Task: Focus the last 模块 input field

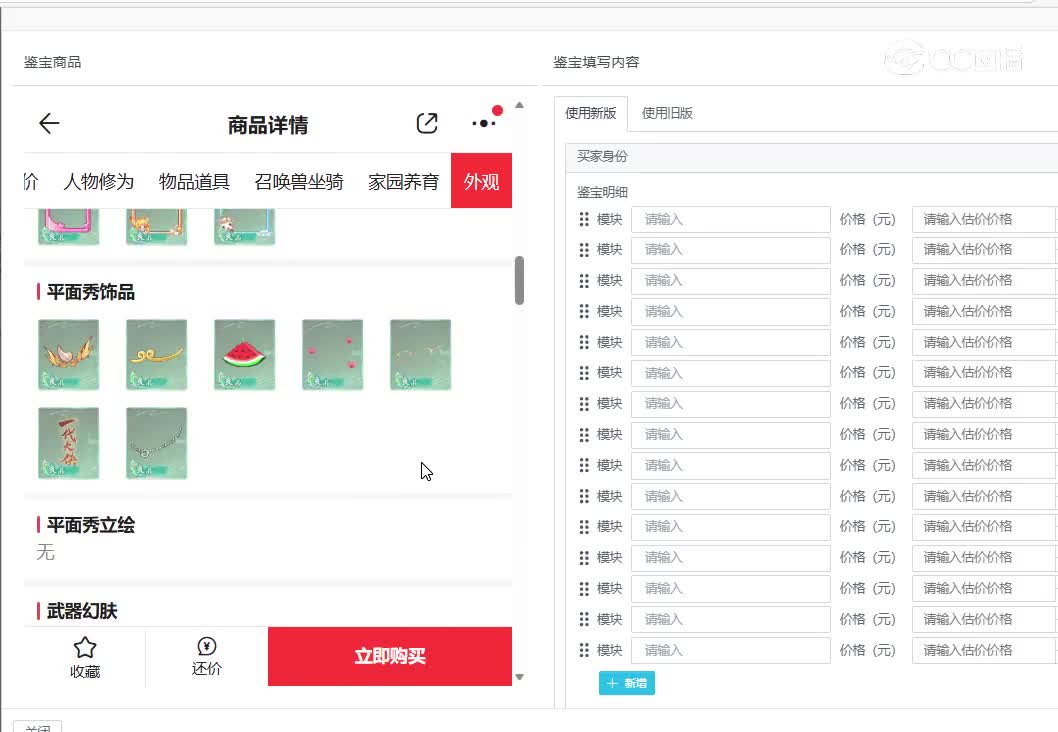Action: (731, 650)
